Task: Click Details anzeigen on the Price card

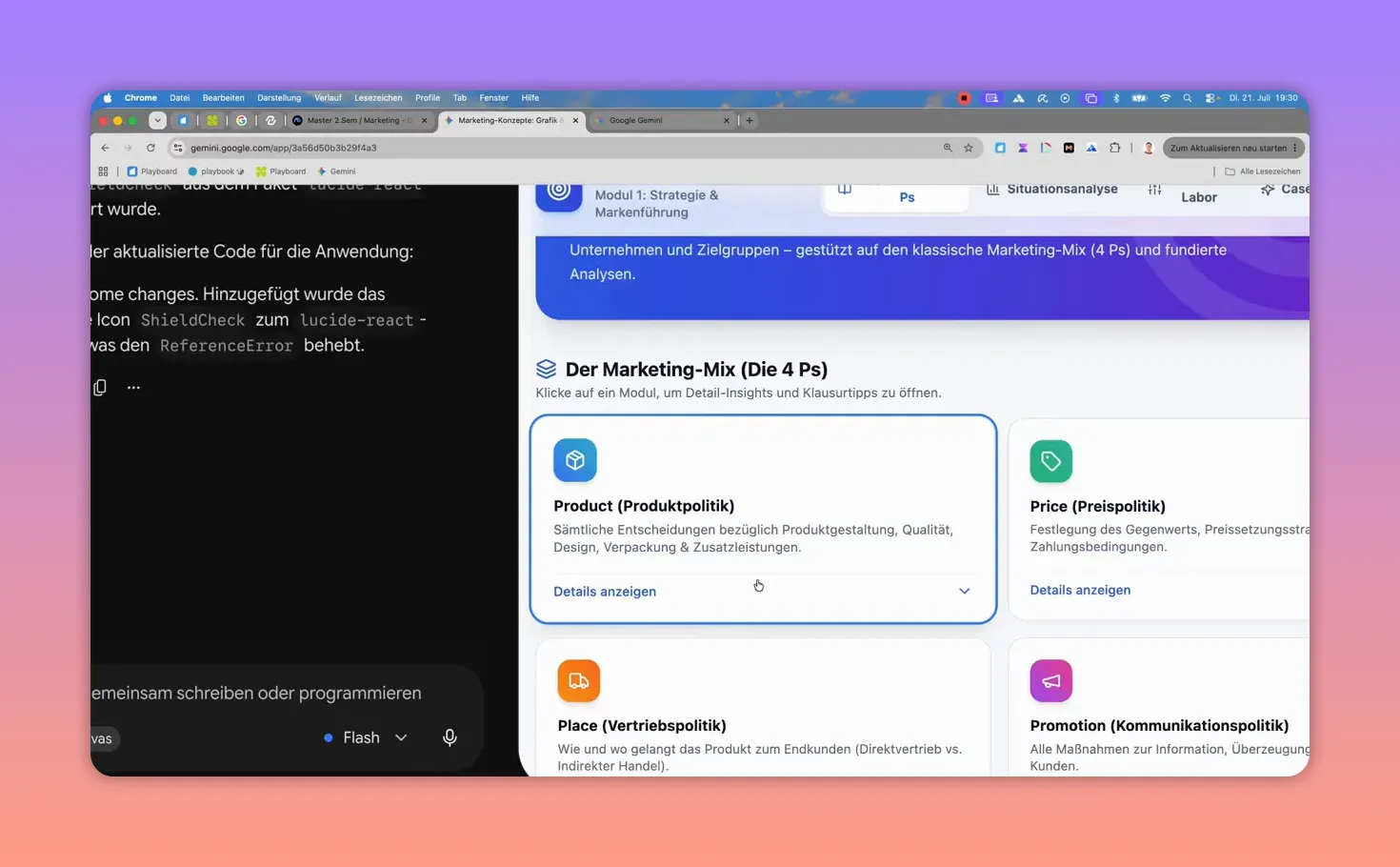Action: coord(1080,590)
